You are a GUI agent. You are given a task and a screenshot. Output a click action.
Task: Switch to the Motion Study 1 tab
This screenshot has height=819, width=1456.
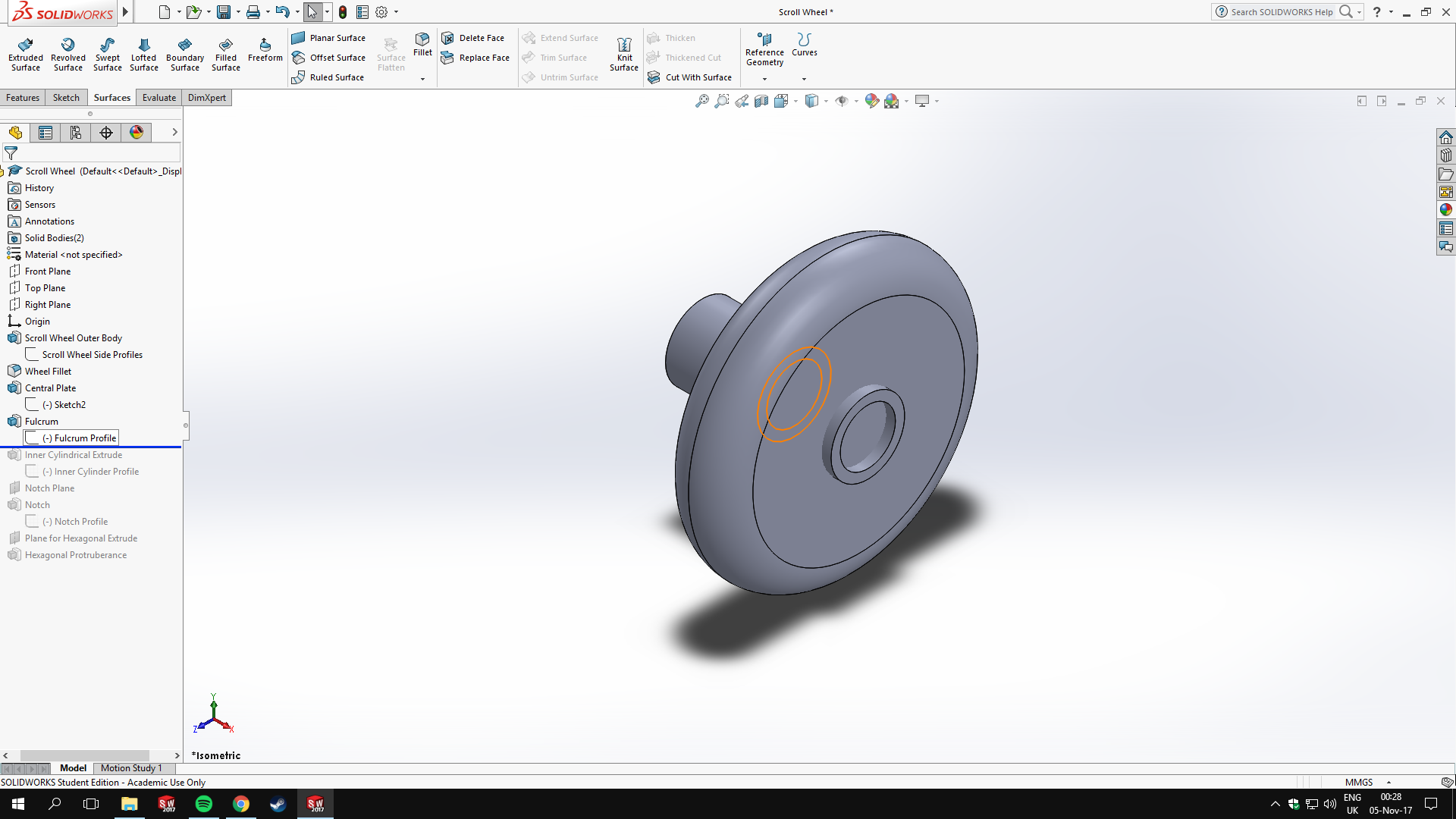tap(131, 768)
